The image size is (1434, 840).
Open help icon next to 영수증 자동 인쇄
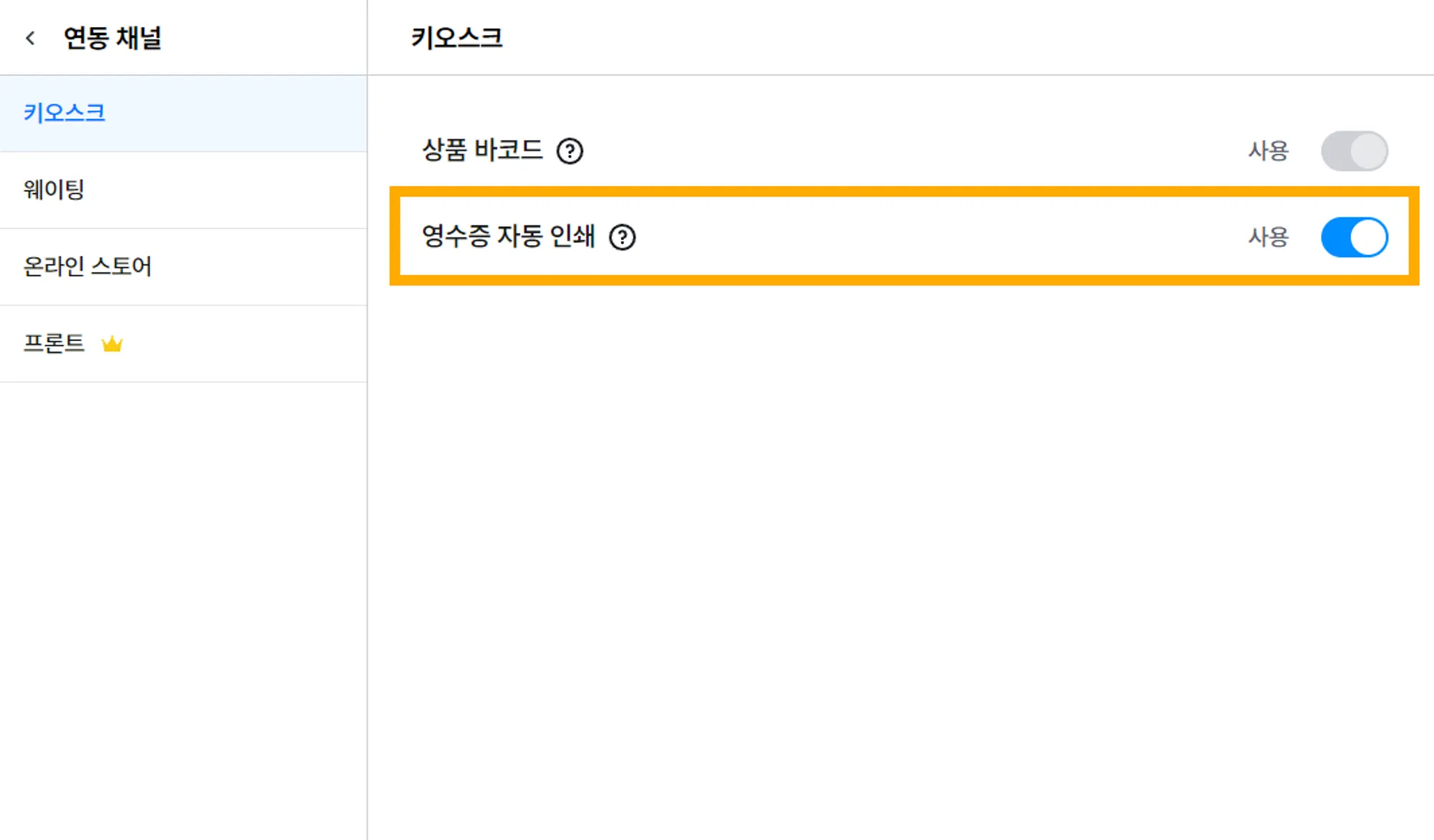(622, 237)
